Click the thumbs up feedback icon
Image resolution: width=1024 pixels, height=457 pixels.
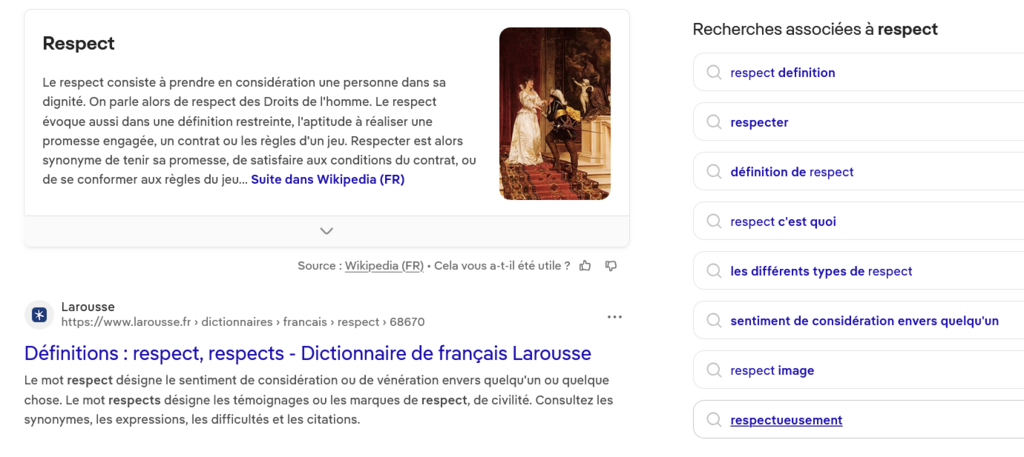[x=585, y=266]
